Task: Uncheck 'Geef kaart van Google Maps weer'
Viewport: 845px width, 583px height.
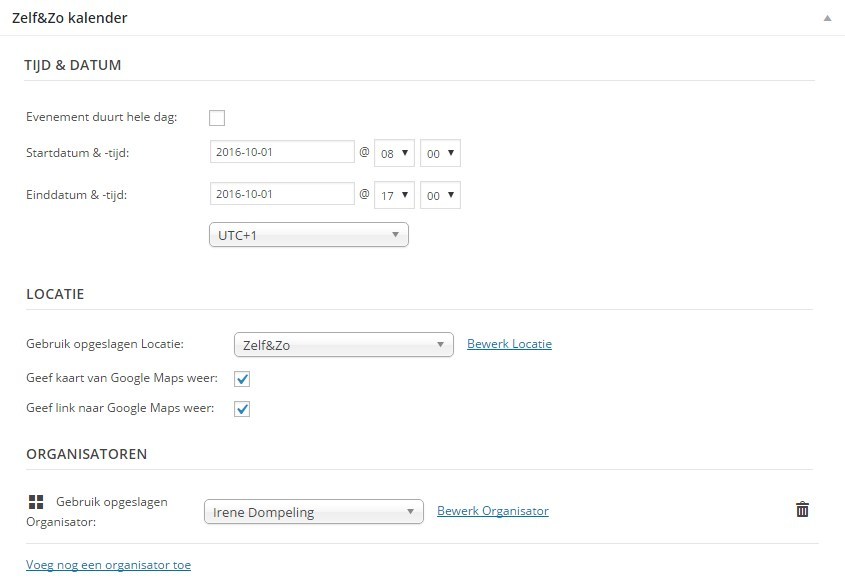Action: (242, 379)
